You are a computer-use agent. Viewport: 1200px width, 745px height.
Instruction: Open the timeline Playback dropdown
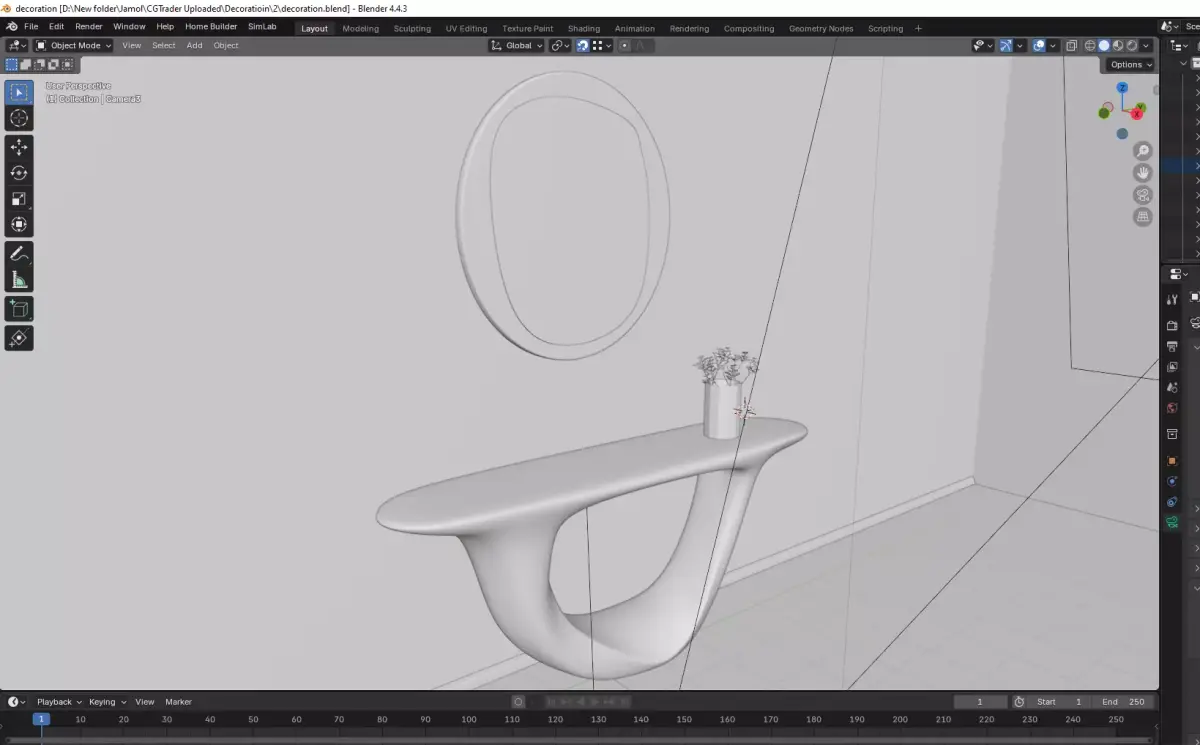pos(58,702)
